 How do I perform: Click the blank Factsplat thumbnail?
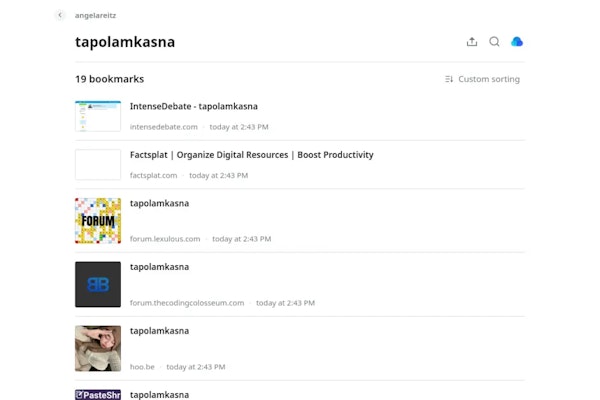(98, 165)
